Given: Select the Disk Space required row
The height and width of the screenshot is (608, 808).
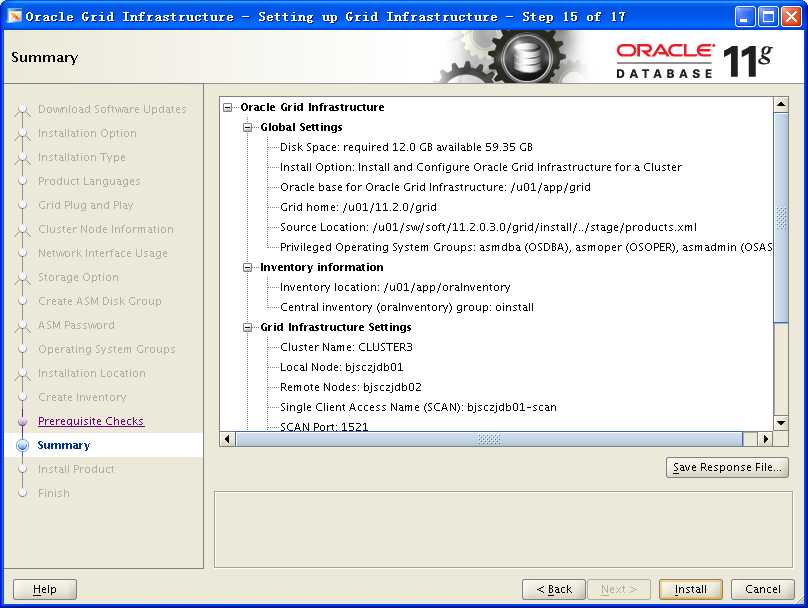Looking at the screenshot, I should pos(406,147).
